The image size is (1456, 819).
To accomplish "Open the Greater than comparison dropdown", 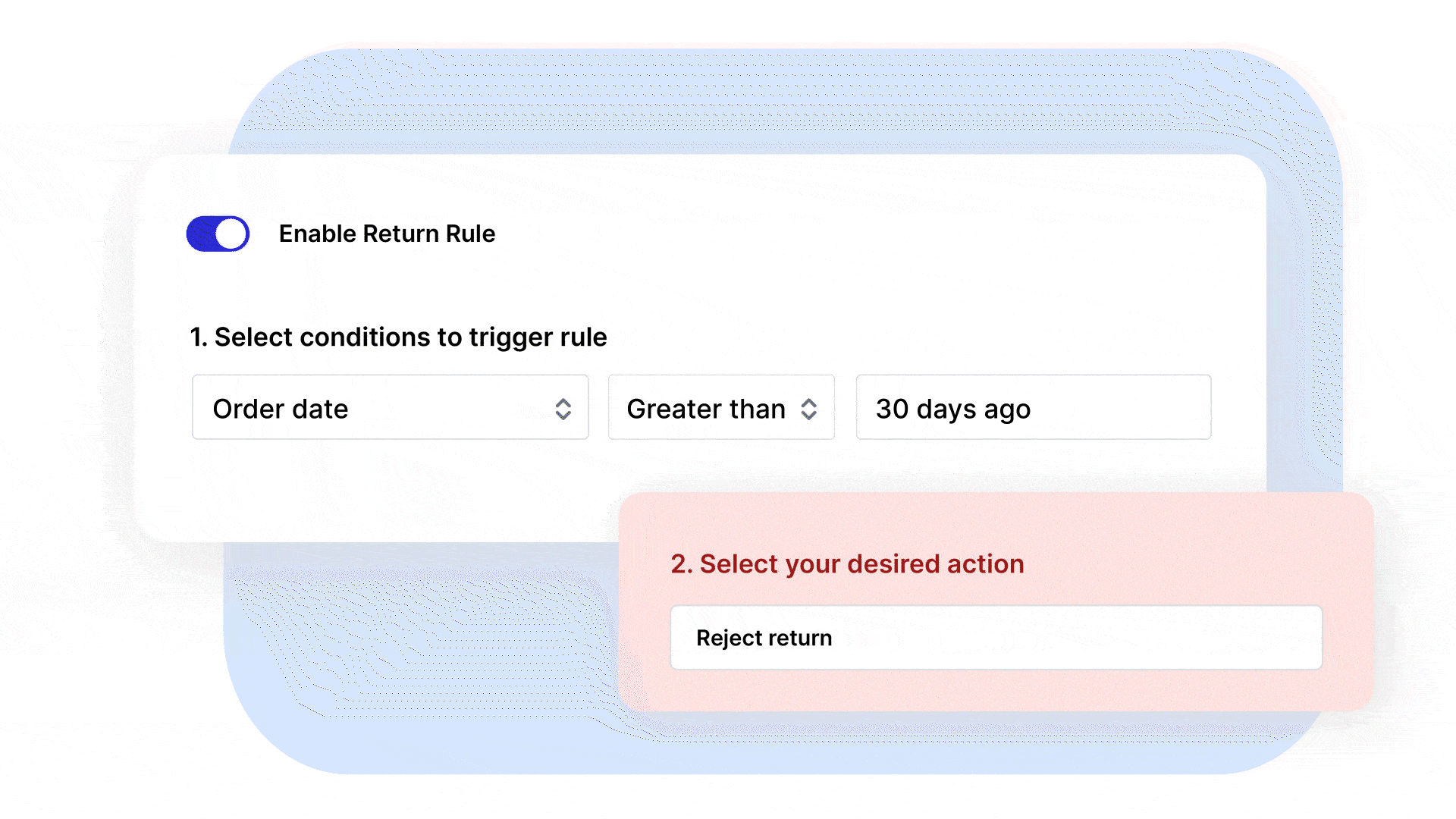I will coord(720,408).
